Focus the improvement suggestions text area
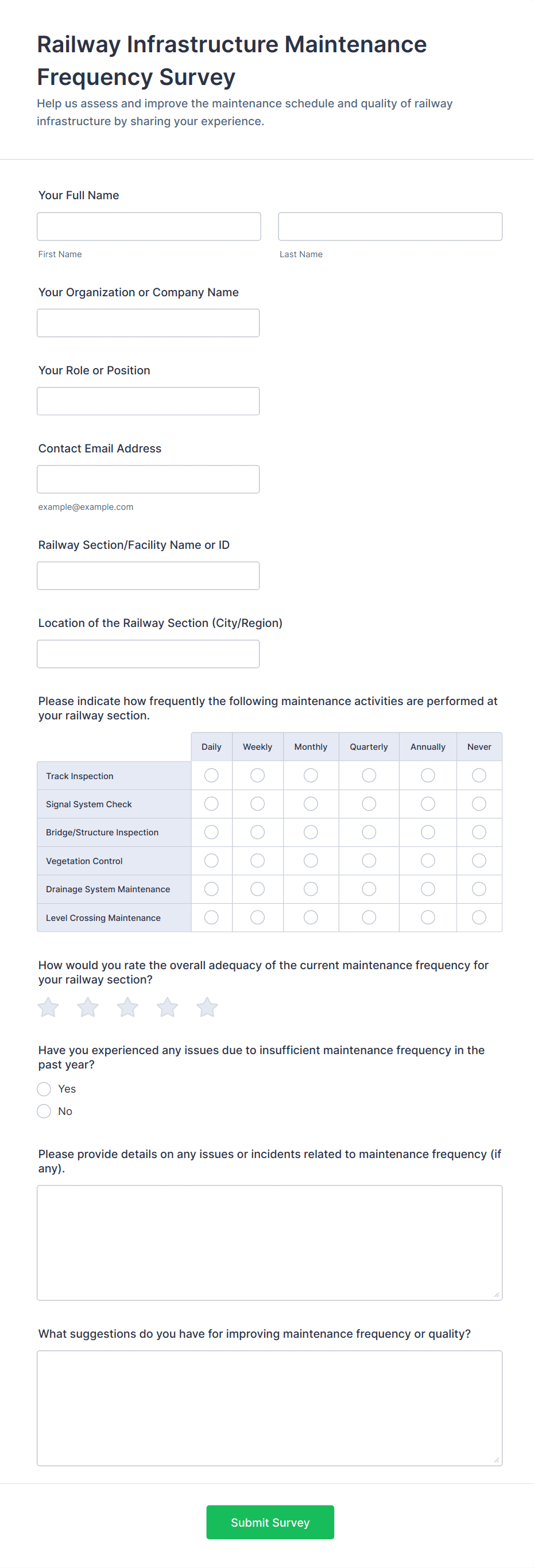 tap(269, 1408)
